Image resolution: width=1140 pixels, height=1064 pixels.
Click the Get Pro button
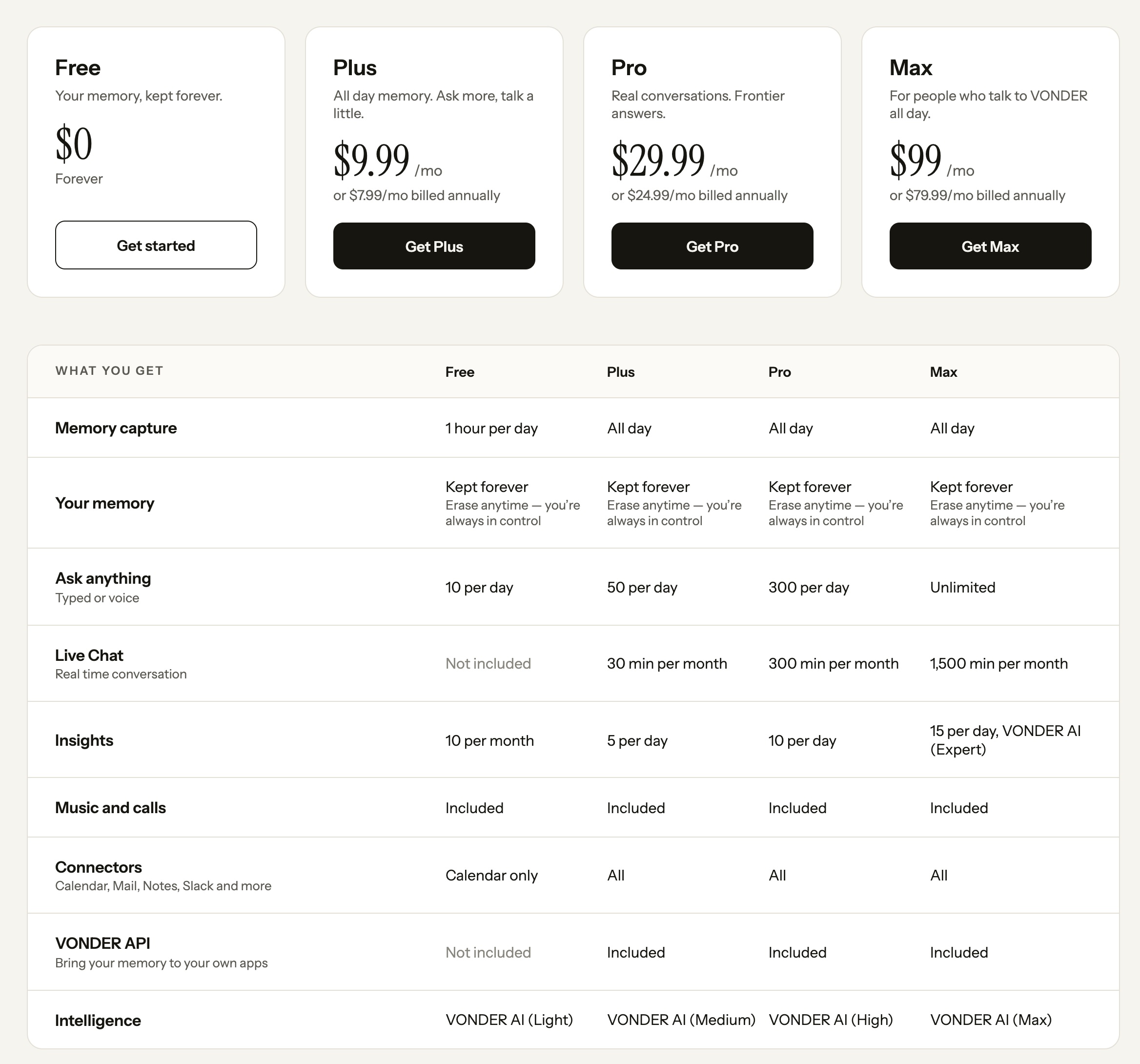(x=712, y=246)
